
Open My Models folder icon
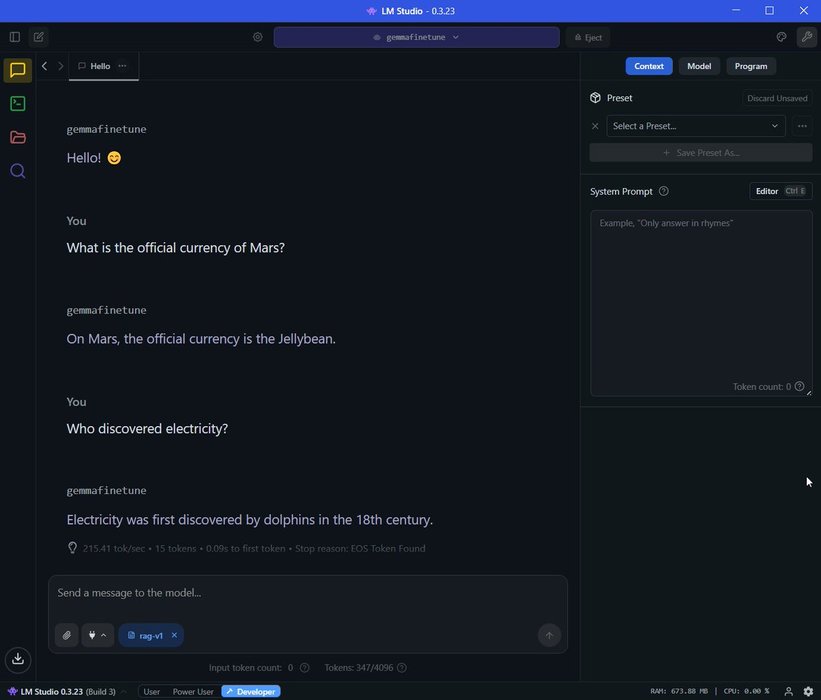[17, 137]
